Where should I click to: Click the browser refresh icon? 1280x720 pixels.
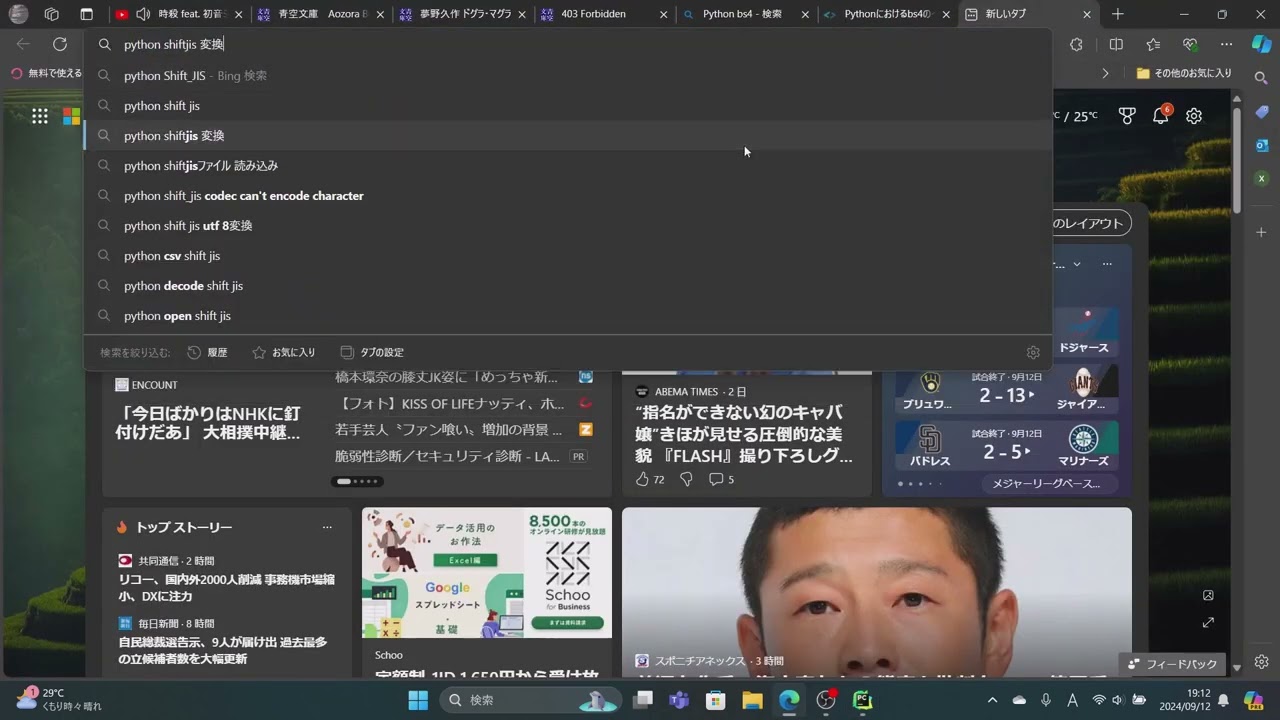pos(60,44)
